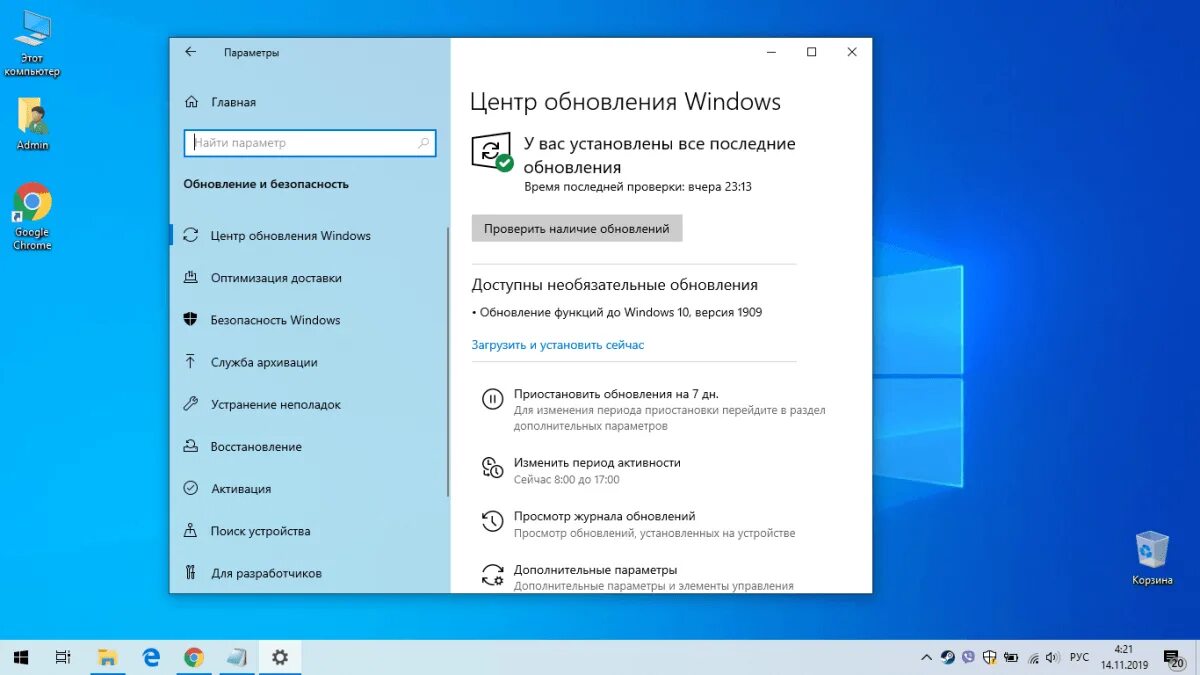
Task: Select Корзина recycle bin icon
Action: [x=1152, y=558]
